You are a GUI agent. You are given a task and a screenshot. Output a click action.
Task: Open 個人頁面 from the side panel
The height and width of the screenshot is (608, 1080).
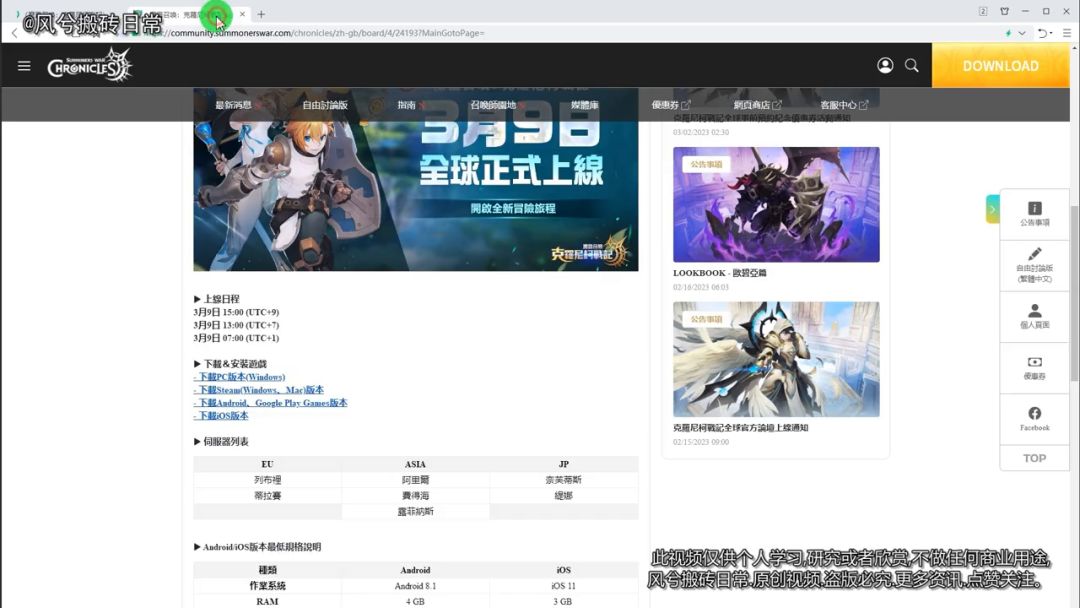(1034, 316)
